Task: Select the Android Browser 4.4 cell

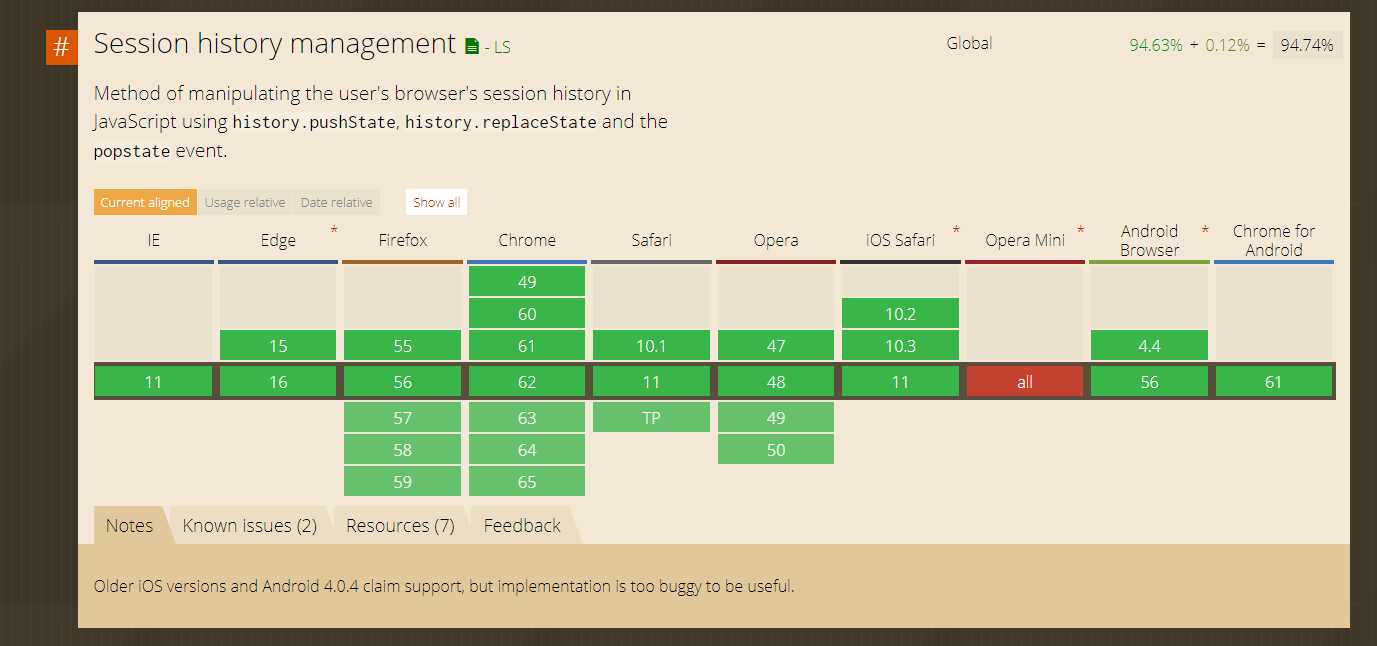Action: (x=1149, y=346)
